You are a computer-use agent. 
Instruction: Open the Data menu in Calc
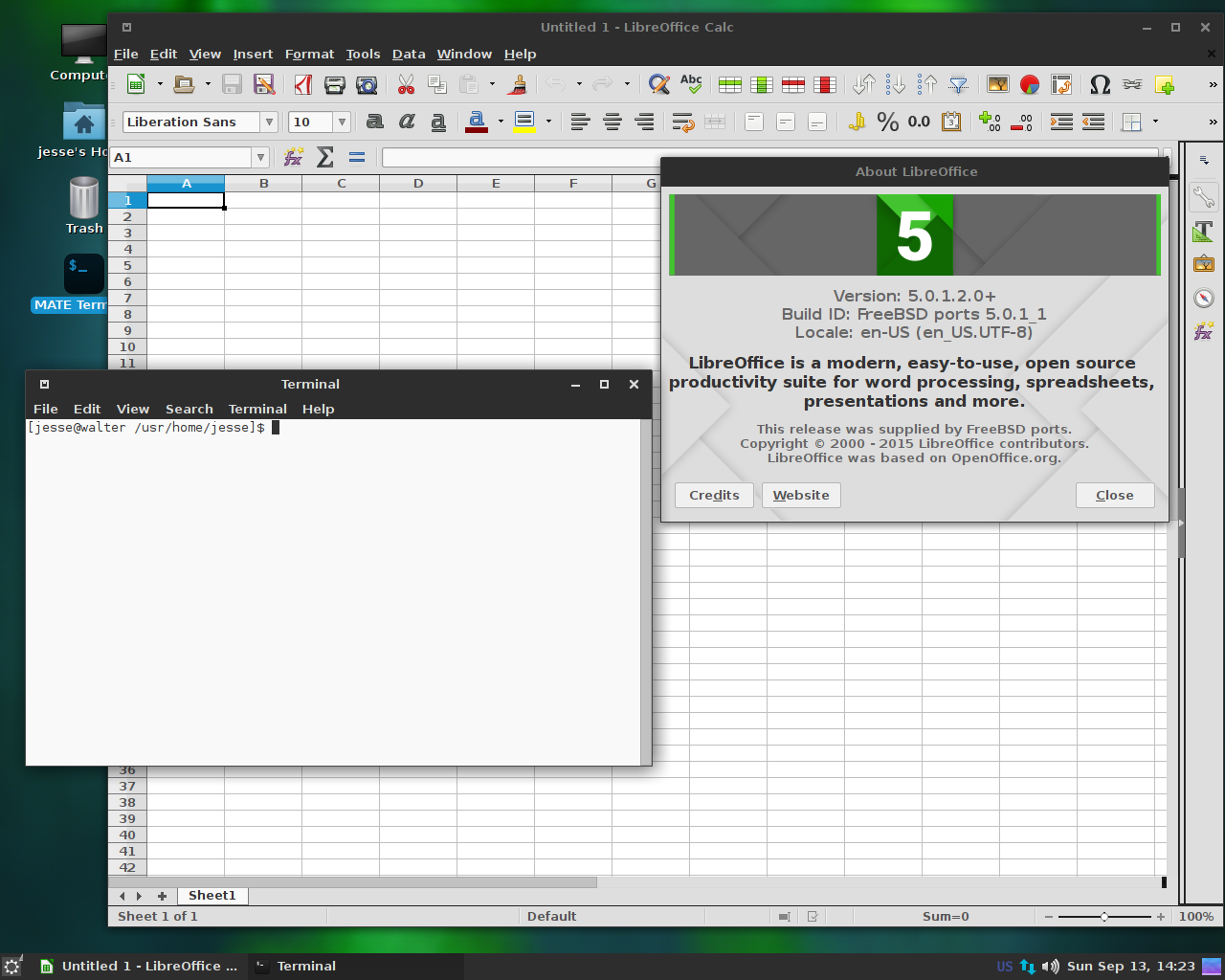409,55
